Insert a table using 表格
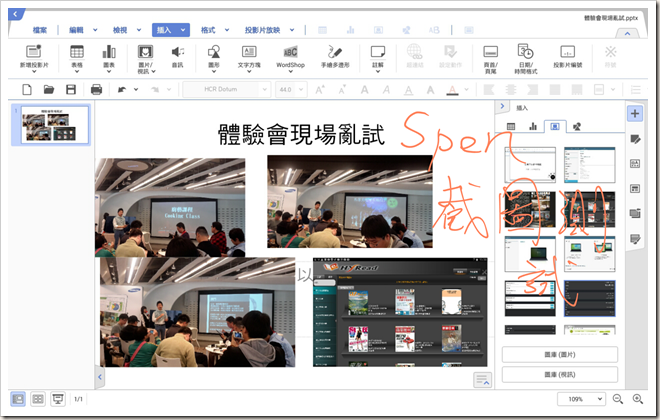This screenshot has height=420, width=660. 77,58
